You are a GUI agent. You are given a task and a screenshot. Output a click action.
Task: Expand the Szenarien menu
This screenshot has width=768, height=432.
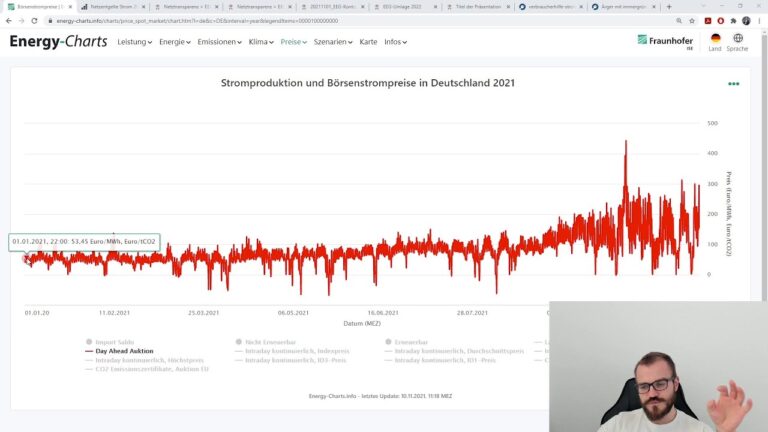tap(333, 42)
